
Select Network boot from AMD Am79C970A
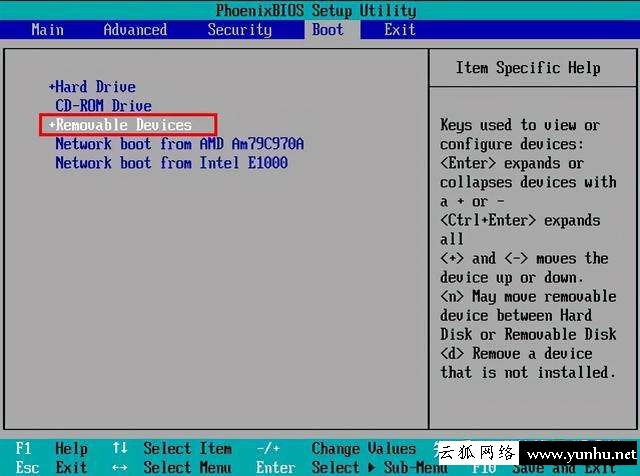click(180, 144)
